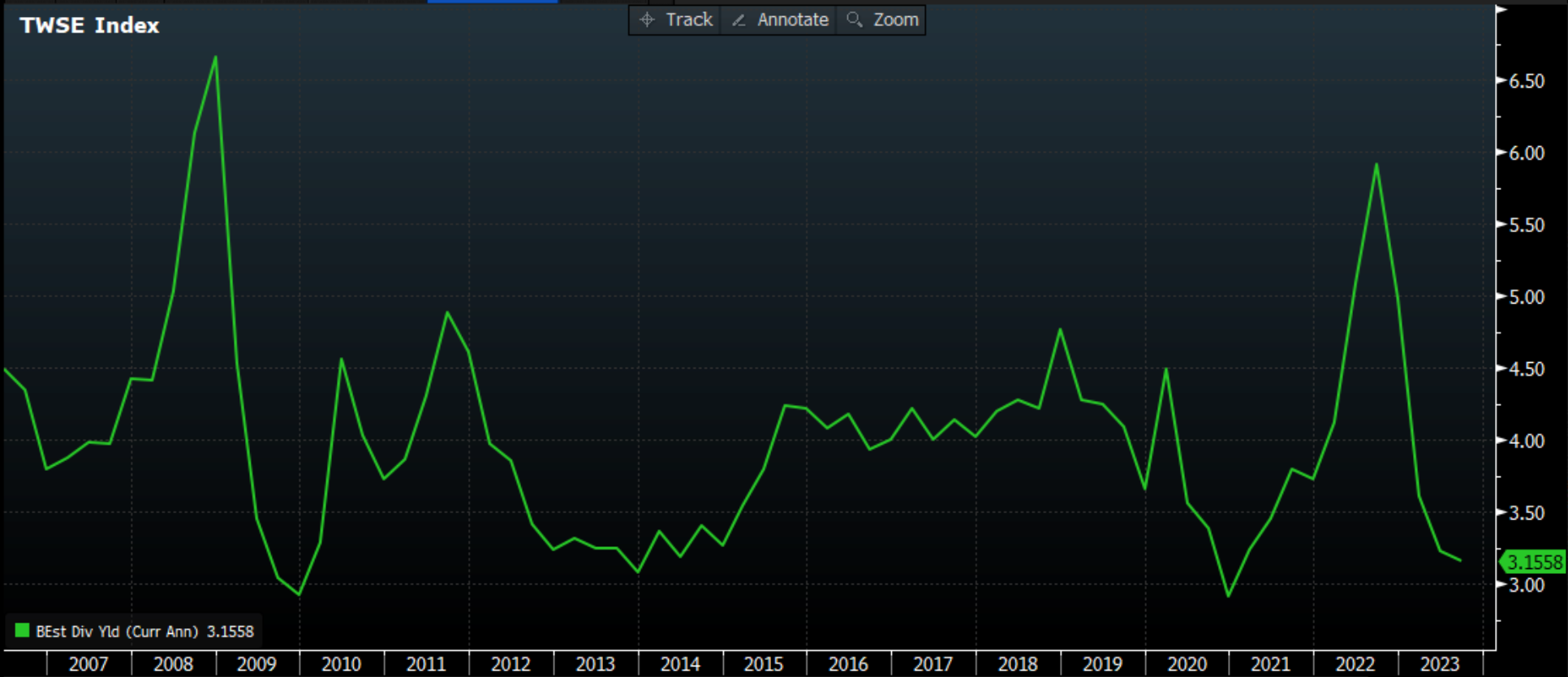Click the green 3.1558 current value tag
Screen dimensions: 1568x677
click(x=1533, y=562)
